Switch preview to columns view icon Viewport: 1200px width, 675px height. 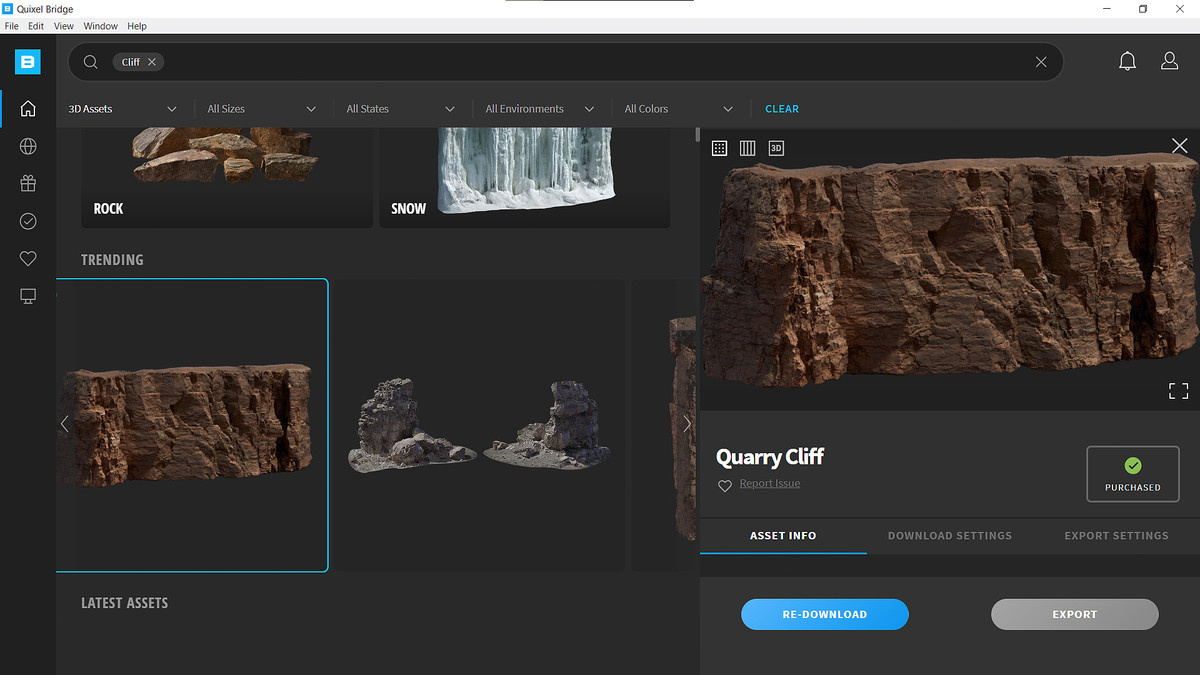(x=747, y=148)
